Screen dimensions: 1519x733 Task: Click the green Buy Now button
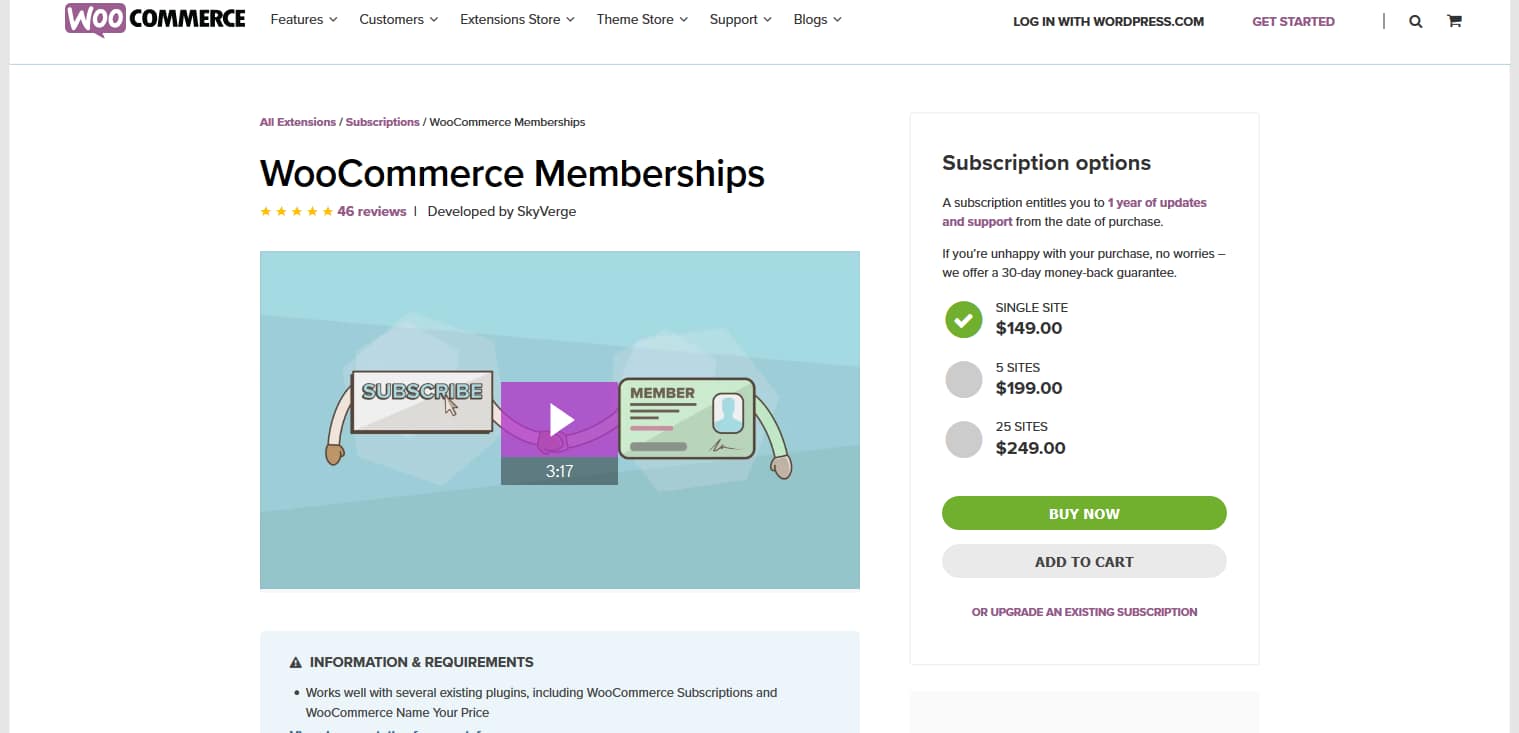click(1084, 513)
